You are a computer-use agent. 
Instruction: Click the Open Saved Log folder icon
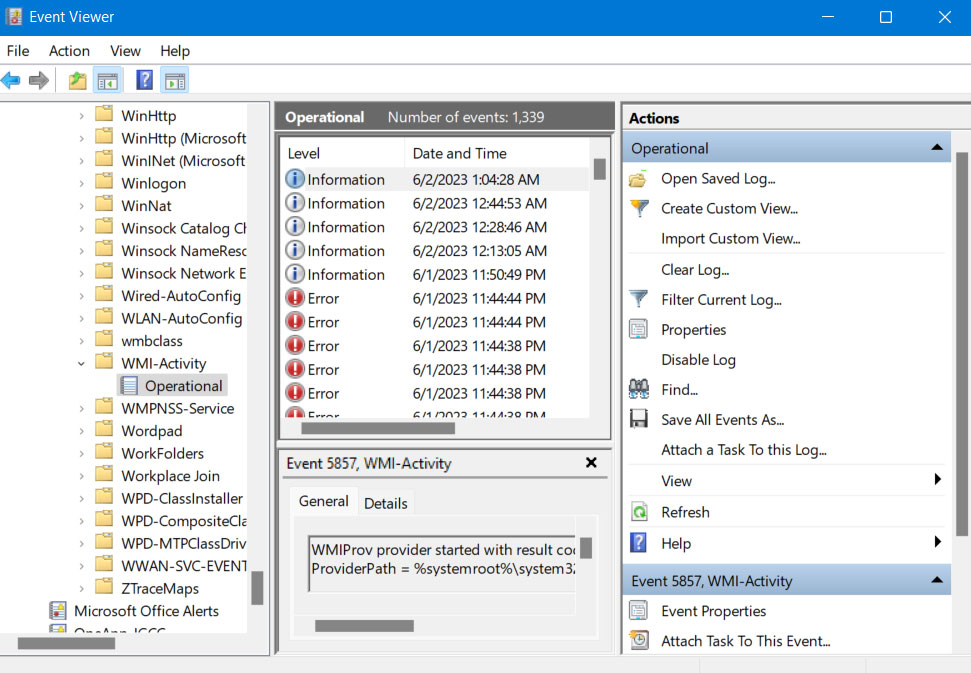(638, 179)
